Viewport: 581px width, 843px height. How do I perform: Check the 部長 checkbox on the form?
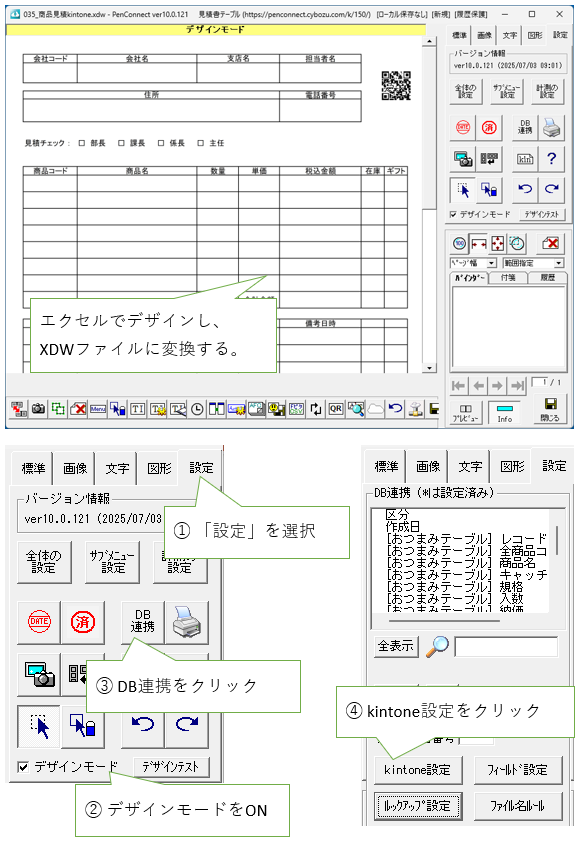click(x=82, y=143)
